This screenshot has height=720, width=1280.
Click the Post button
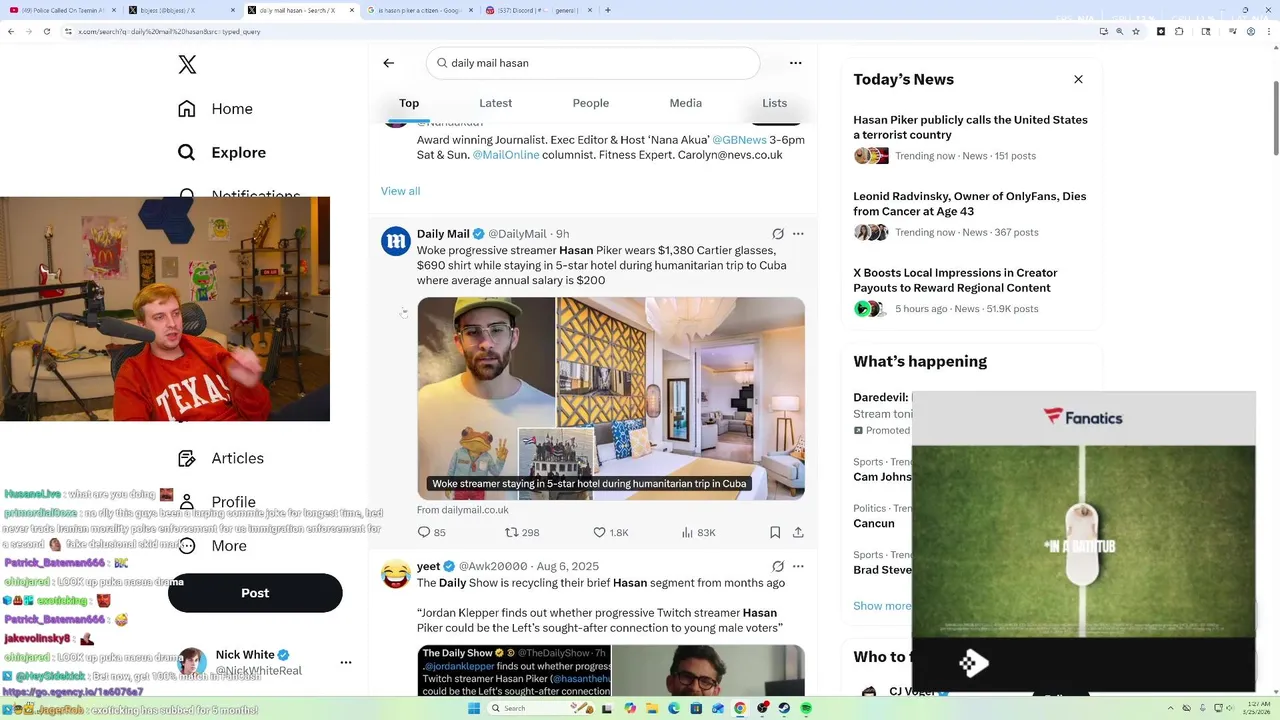pos(255,593)
